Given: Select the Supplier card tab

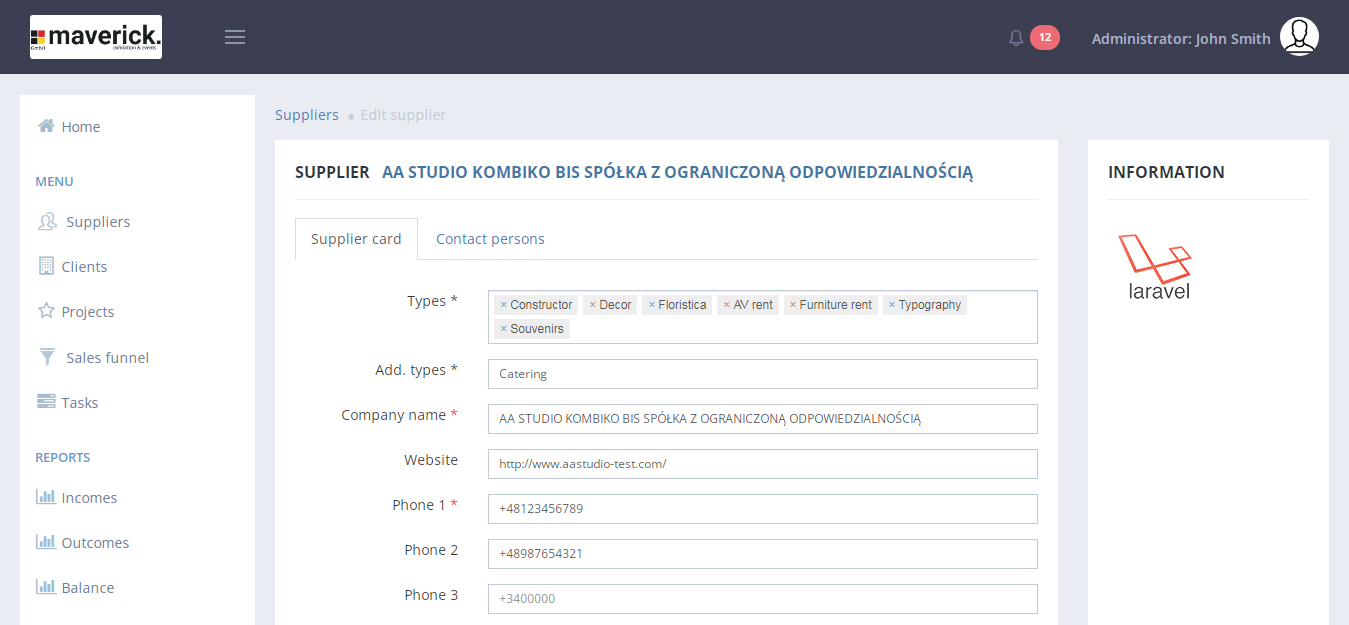Looking at the screenshot, I should pyautogui.click(x=356, y=239).
